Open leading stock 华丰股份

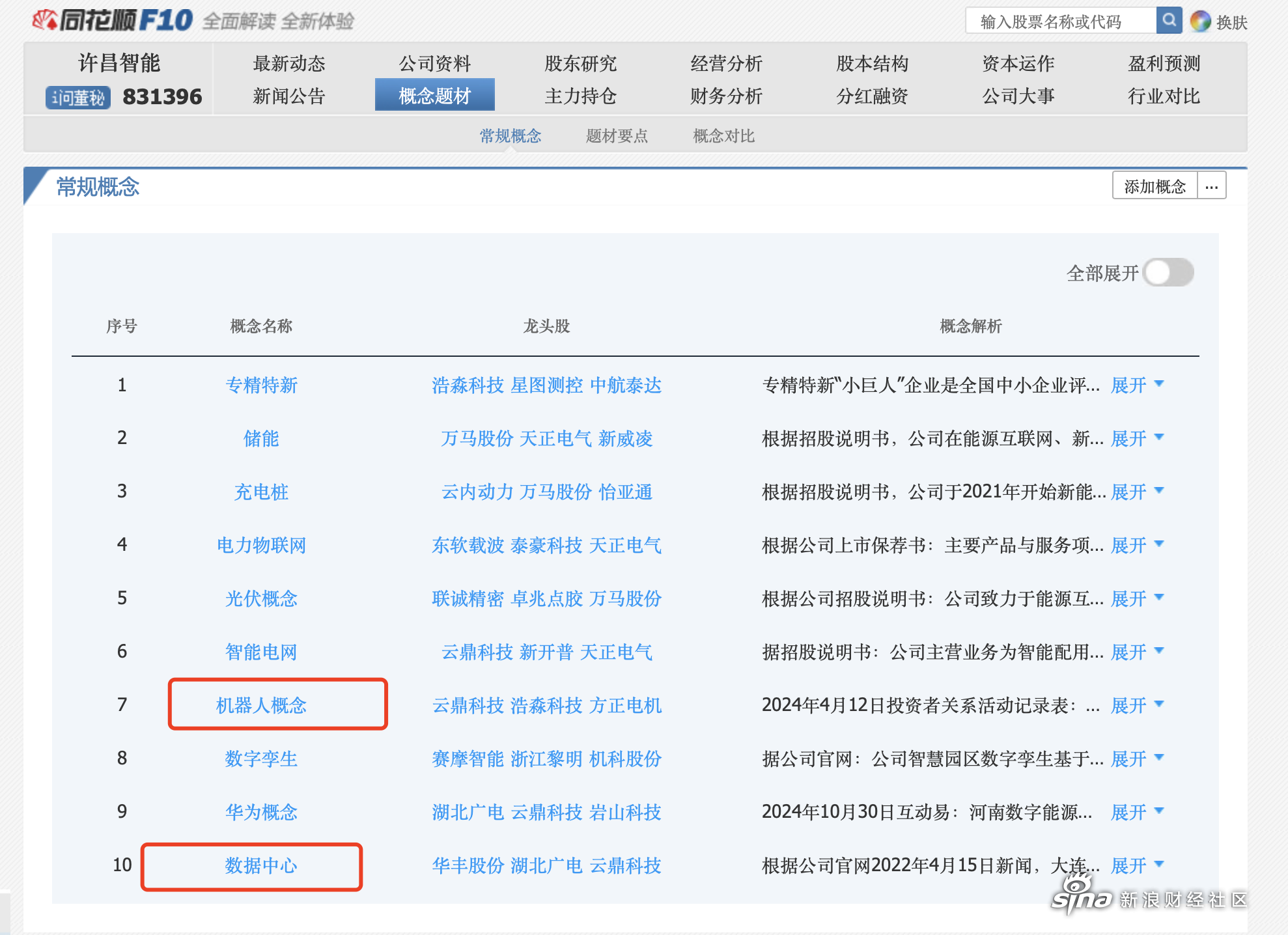coord(468,866)
